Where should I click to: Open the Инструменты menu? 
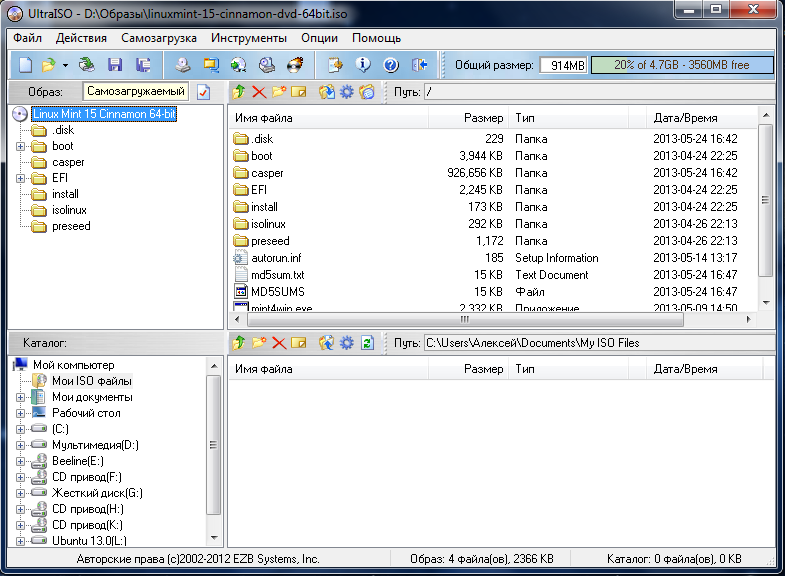coord(248,38)
